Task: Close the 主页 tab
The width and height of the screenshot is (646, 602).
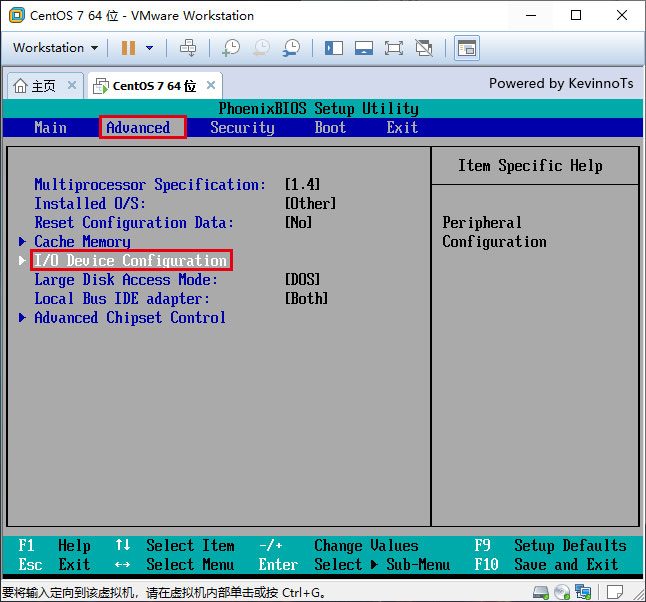Action: [x=72, y=85]
